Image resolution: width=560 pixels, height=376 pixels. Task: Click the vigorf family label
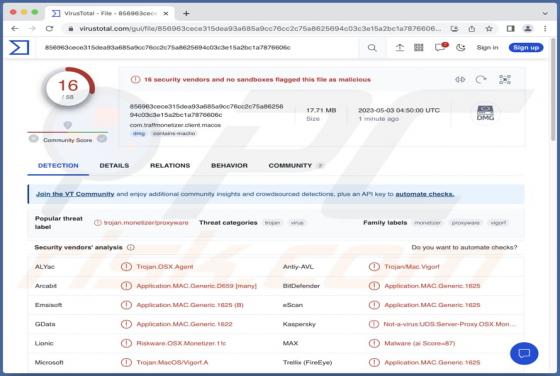tap(498, 223)
